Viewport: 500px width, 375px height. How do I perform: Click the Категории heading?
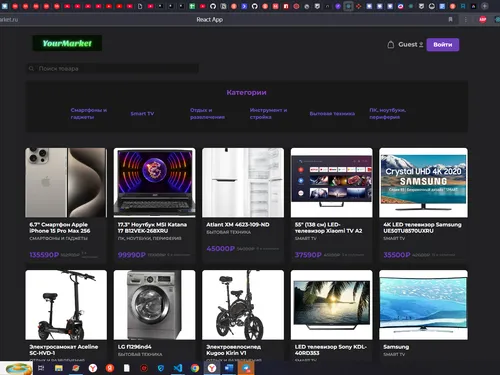247,92
